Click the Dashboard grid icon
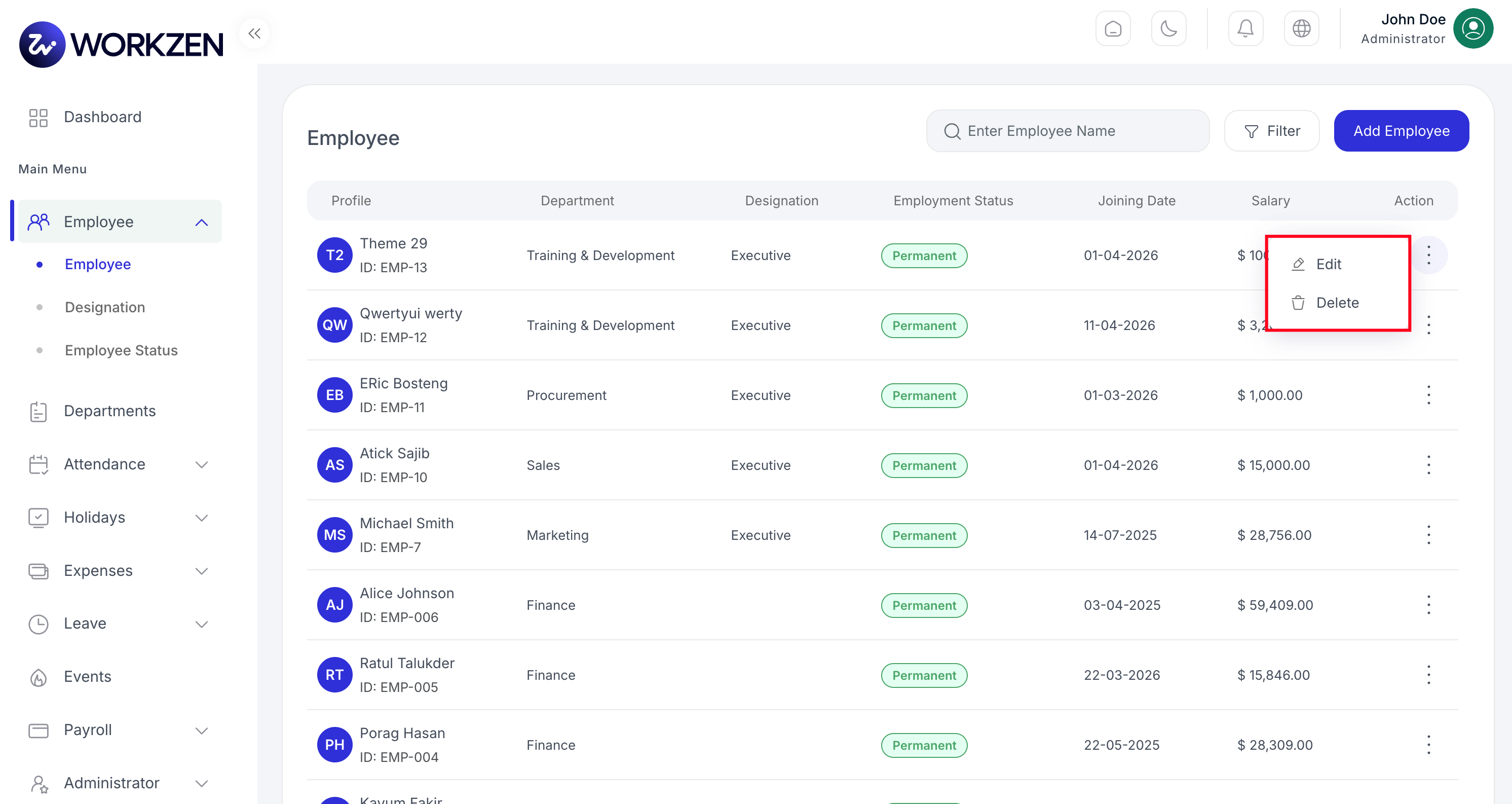 click(39, 118)
